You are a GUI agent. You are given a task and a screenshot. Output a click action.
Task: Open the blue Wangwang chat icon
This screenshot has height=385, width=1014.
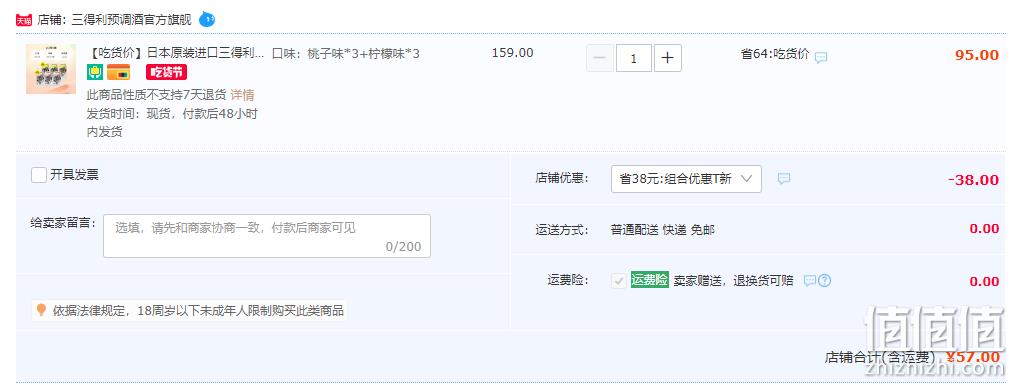click(x=207, y=19)
